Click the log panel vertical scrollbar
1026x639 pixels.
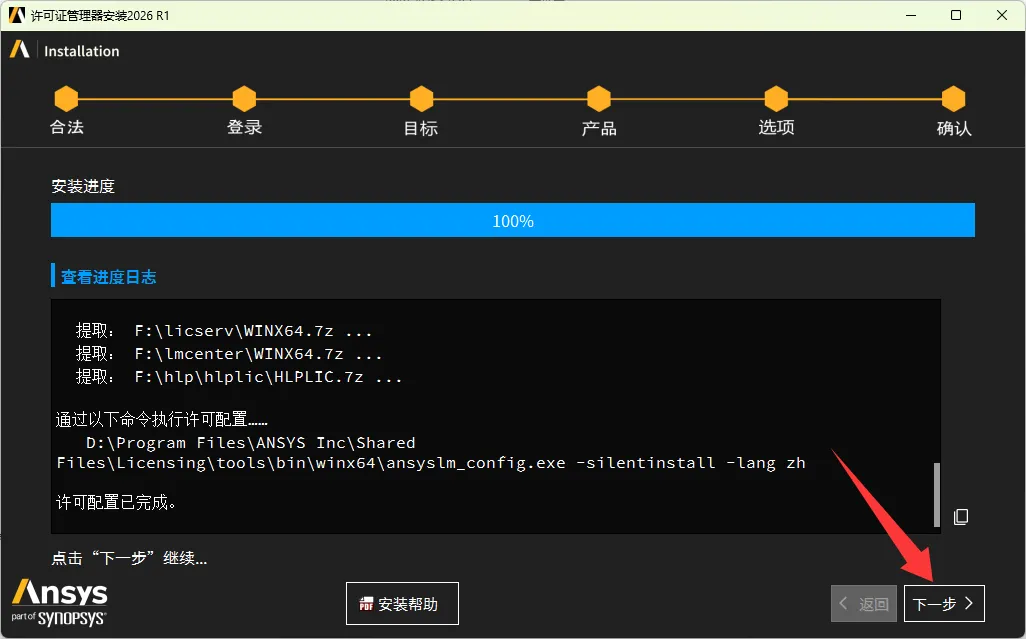[936, 494]
